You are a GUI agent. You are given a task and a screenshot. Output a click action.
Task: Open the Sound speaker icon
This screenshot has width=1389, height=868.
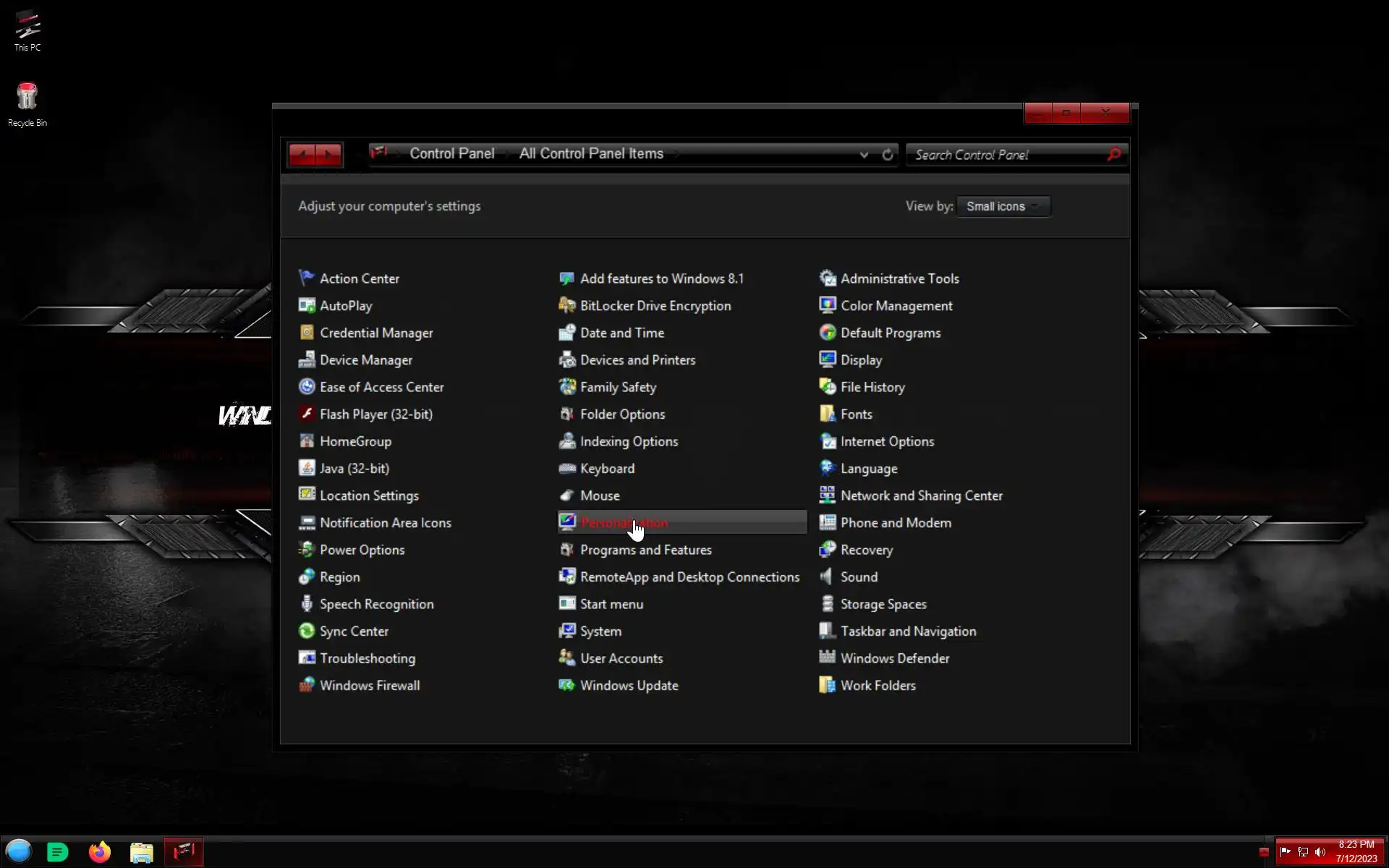[x=827, y=576]
